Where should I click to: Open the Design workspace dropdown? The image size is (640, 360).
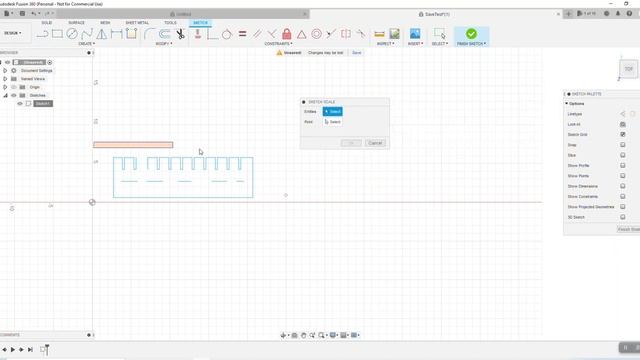click(x=13, y=33)
